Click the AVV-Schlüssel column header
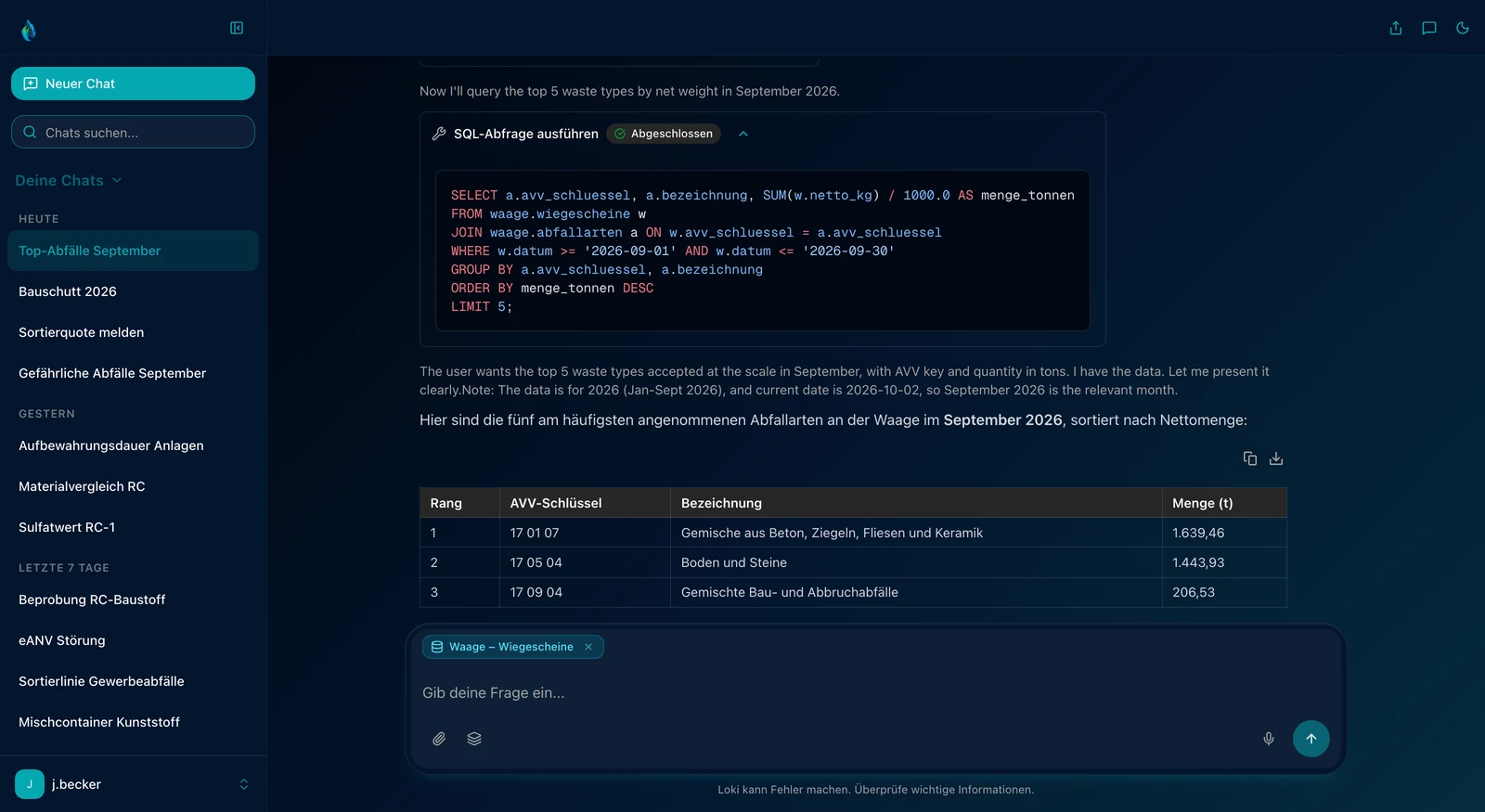Image resolution: width=1485 pixels, height=812 pixels. 585,503
